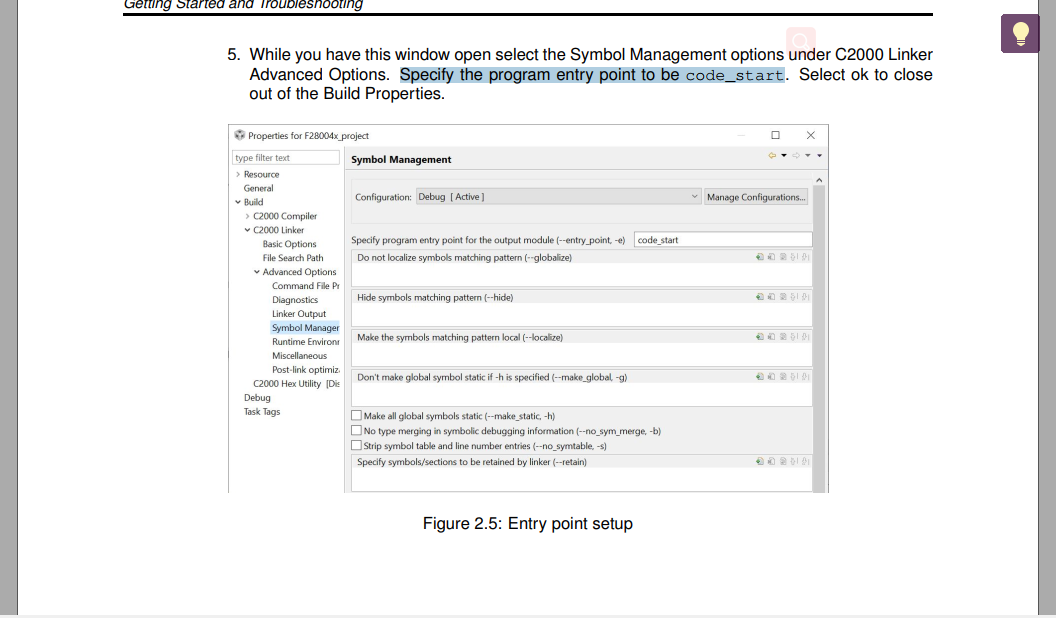
Task: Move the --hide entry down
Action: [805, 297]
